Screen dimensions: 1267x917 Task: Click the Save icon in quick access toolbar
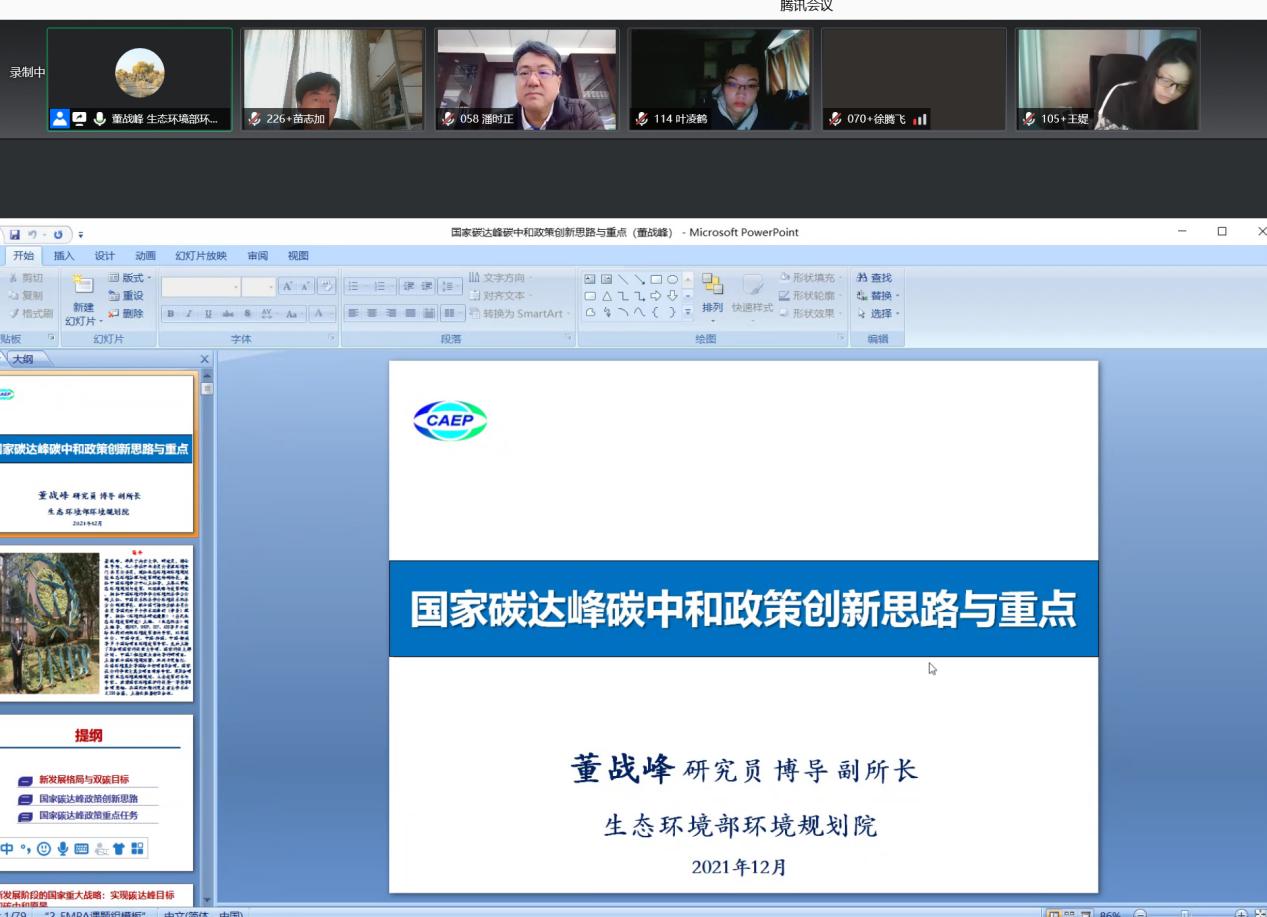(x=15, y=235)
